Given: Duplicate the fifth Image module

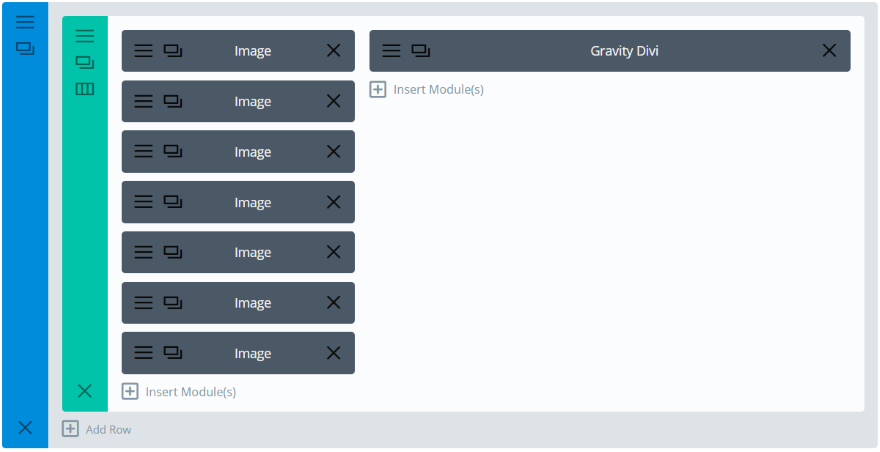Looking at the screenshot, I should coord(173,253).
